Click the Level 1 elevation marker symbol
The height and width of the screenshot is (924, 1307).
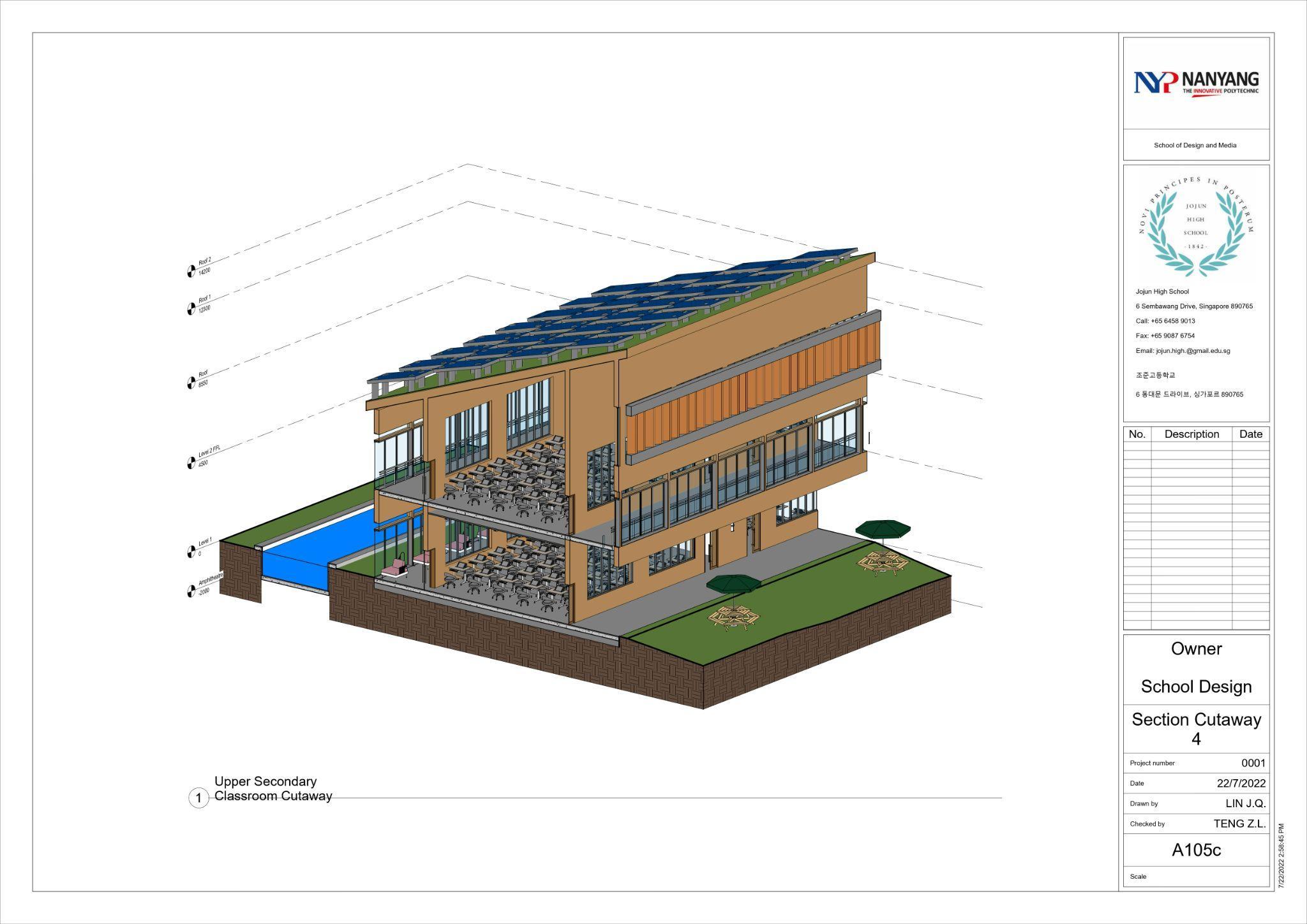(191, 551)
